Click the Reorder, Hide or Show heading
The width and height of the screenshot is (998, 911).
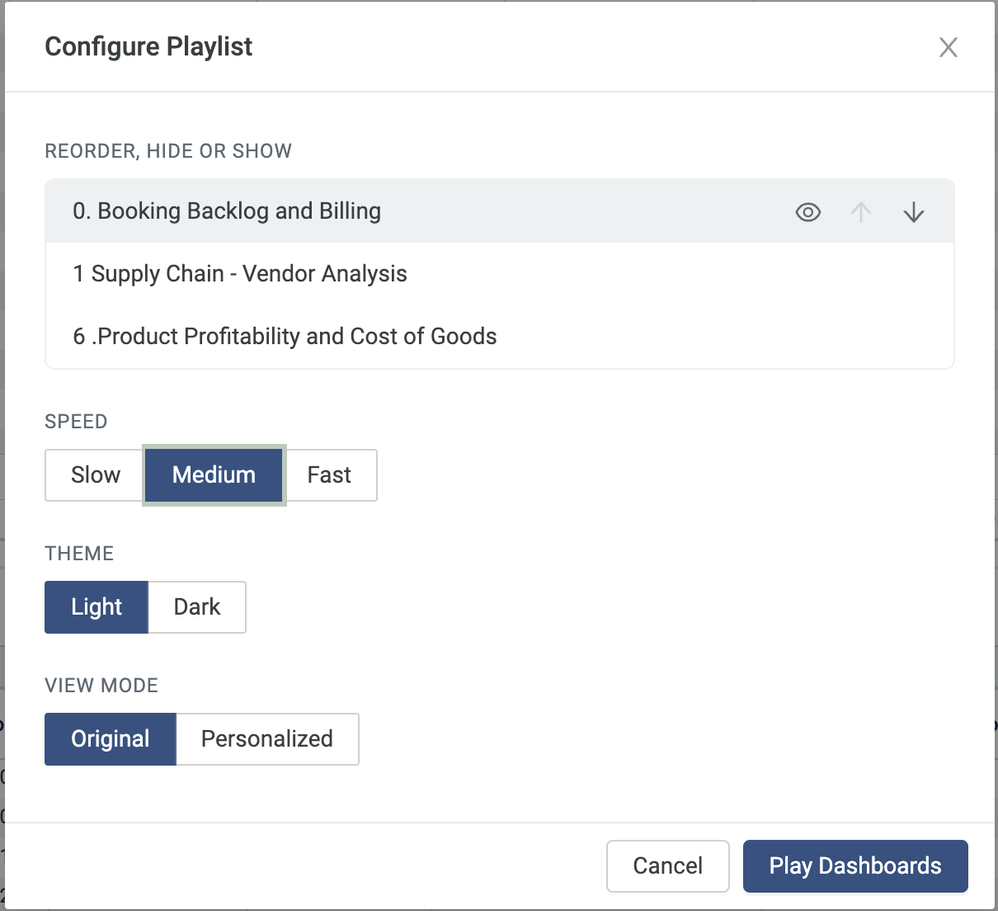[x=168, y=151]
